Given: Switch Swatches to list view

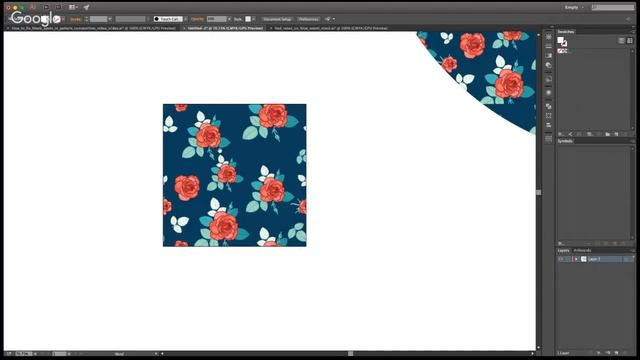Looking at the screenshot, I should [x=621, y=40].
